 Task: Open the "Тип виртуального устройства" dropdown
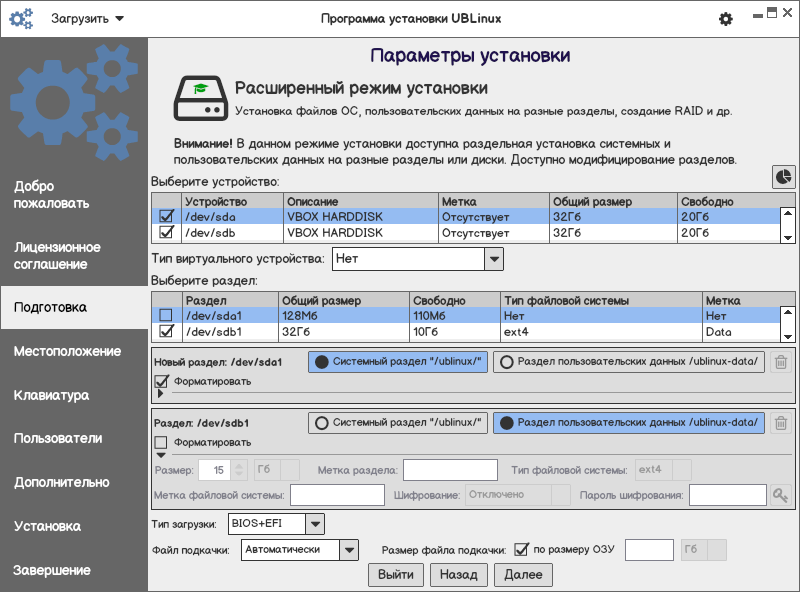click(493, 259)
